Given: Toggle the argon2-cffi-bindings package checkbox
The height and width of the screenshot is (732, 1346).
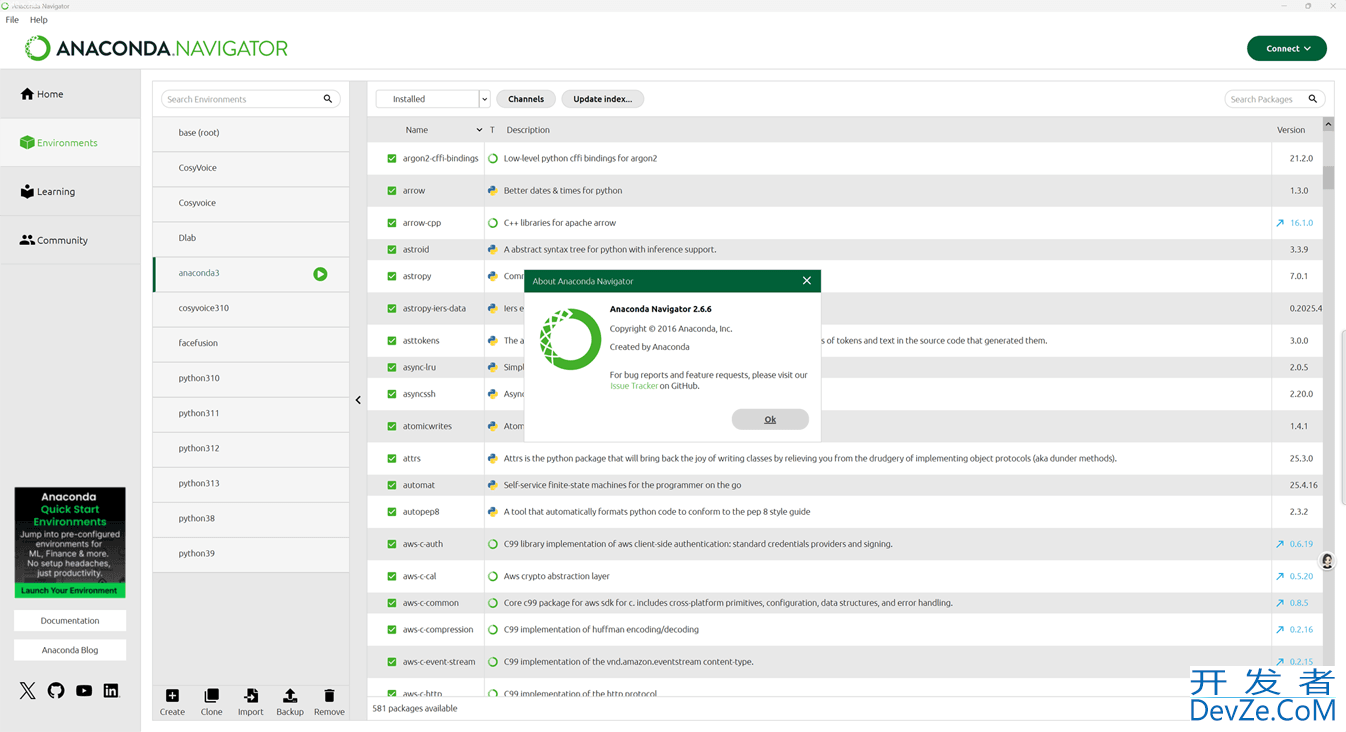Looking at the screenshot, I should point(392,158).
